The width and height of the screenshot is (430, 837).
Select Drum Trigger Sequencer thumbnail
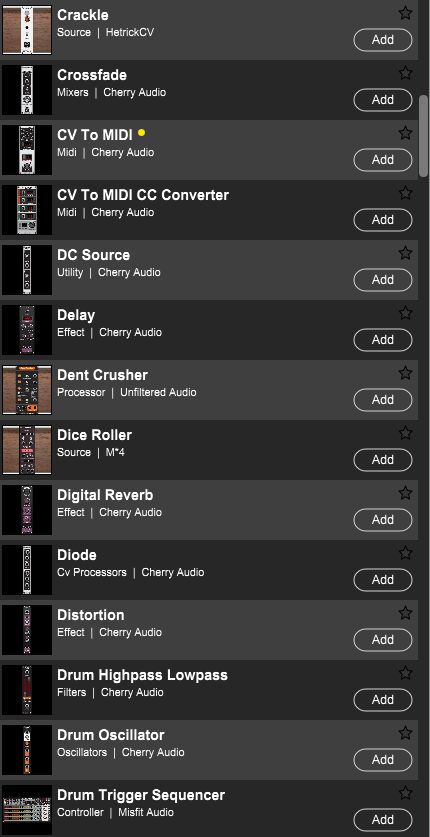coord(27,810)
